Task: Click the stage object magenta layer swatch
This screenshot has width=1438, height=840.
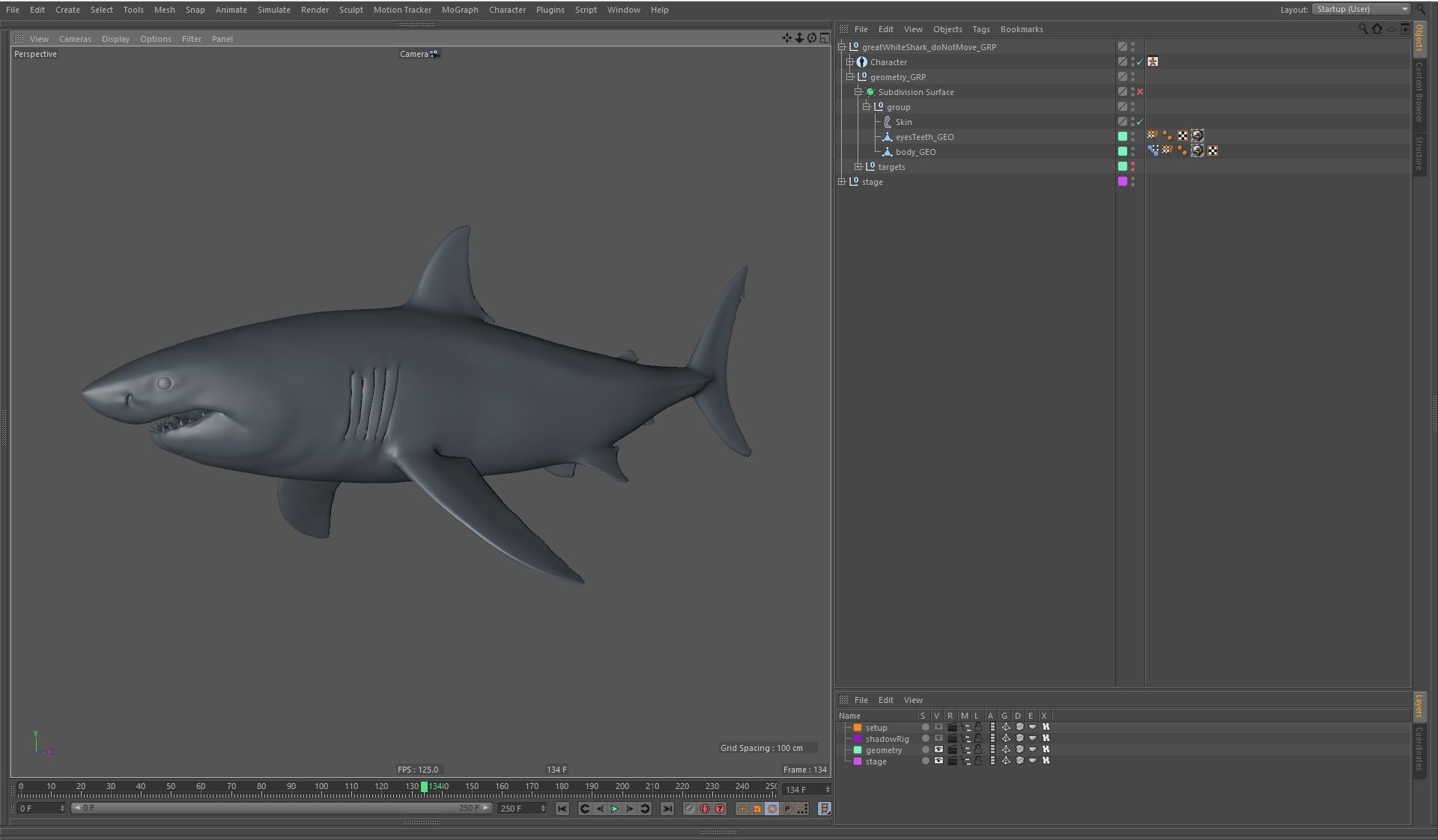Action: click(1122, 181)
